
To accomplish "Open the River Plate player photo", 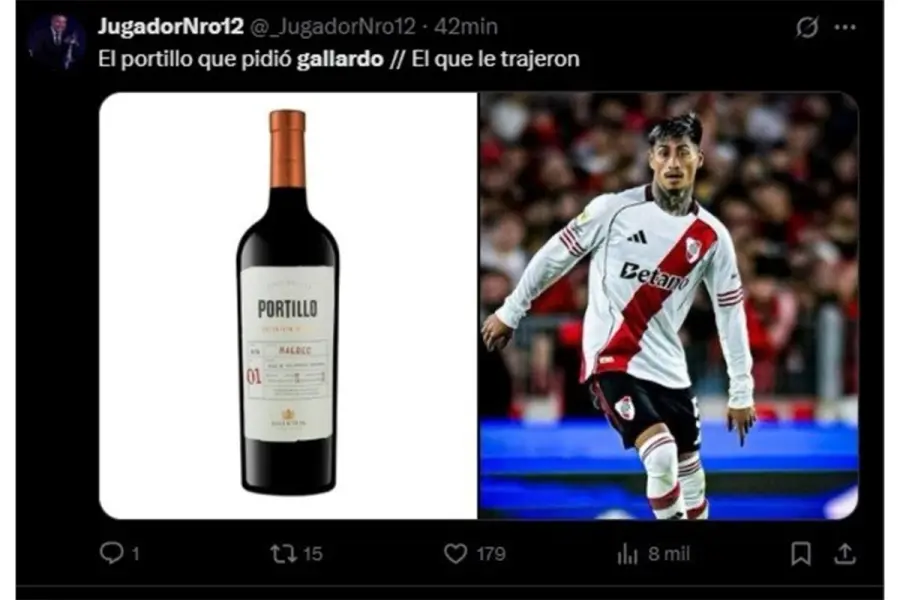I will [669, 305].
